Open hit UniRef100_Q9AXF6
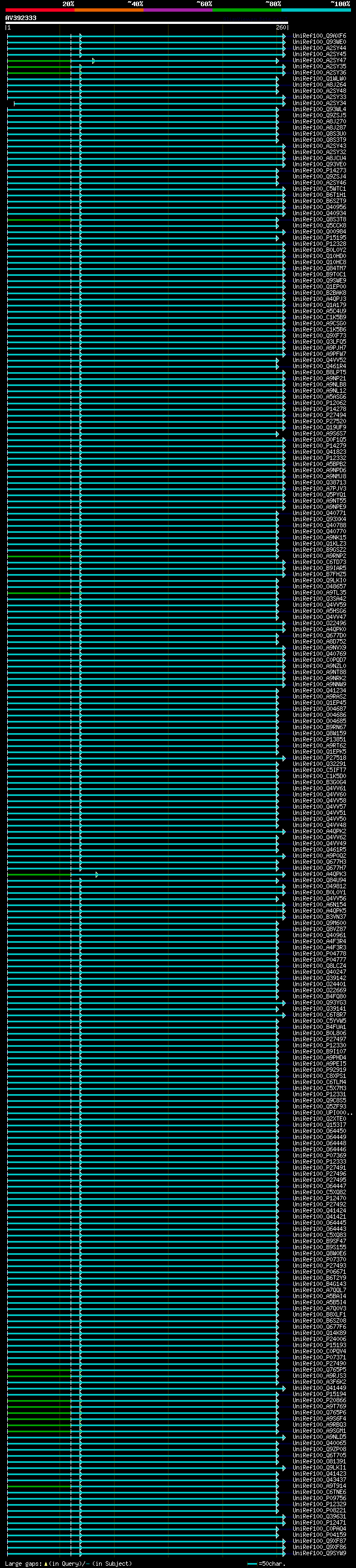356x1568 pixels. (x=319, y=36)
